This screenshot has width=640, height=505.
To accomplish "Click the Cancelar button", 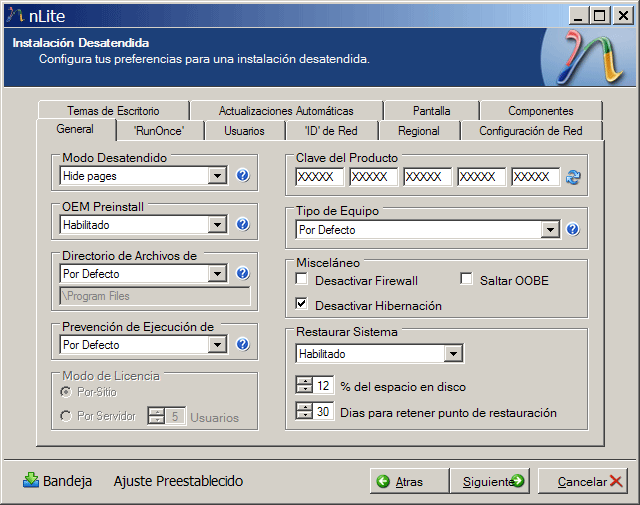I will coord(582,481).
